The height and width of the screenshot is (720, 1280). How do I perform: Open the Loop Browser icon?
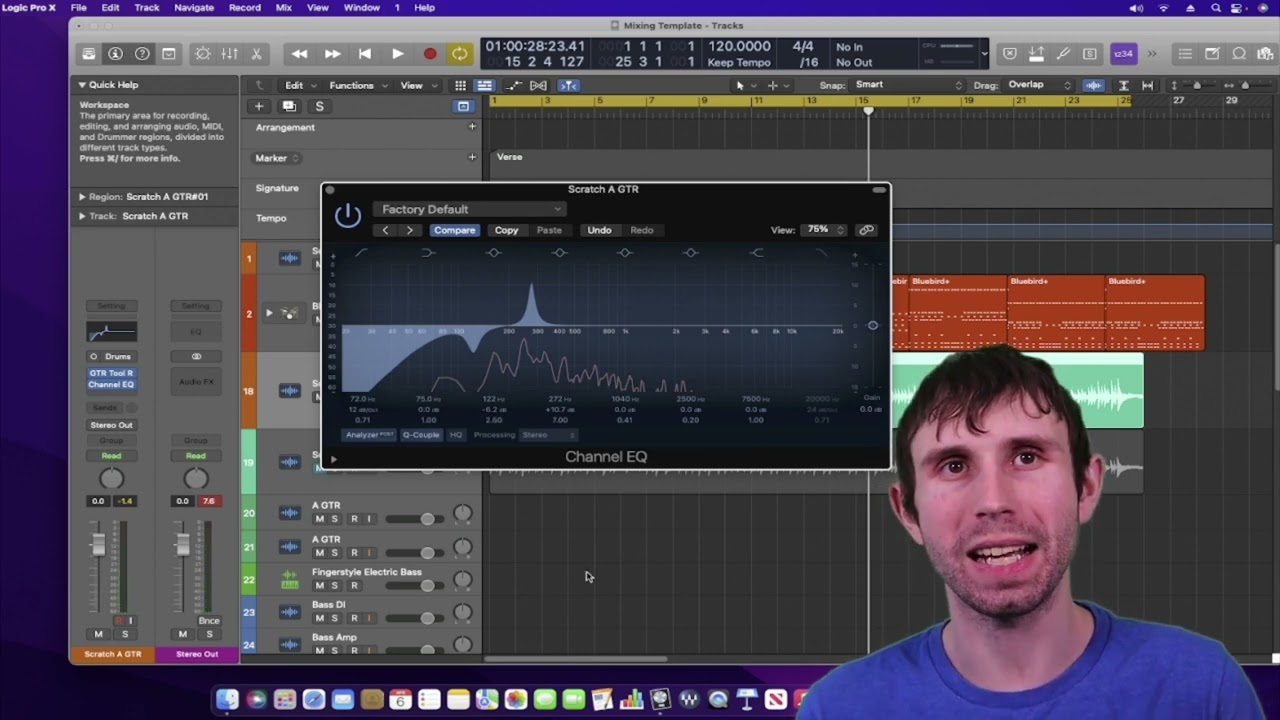coord(1239,54)
